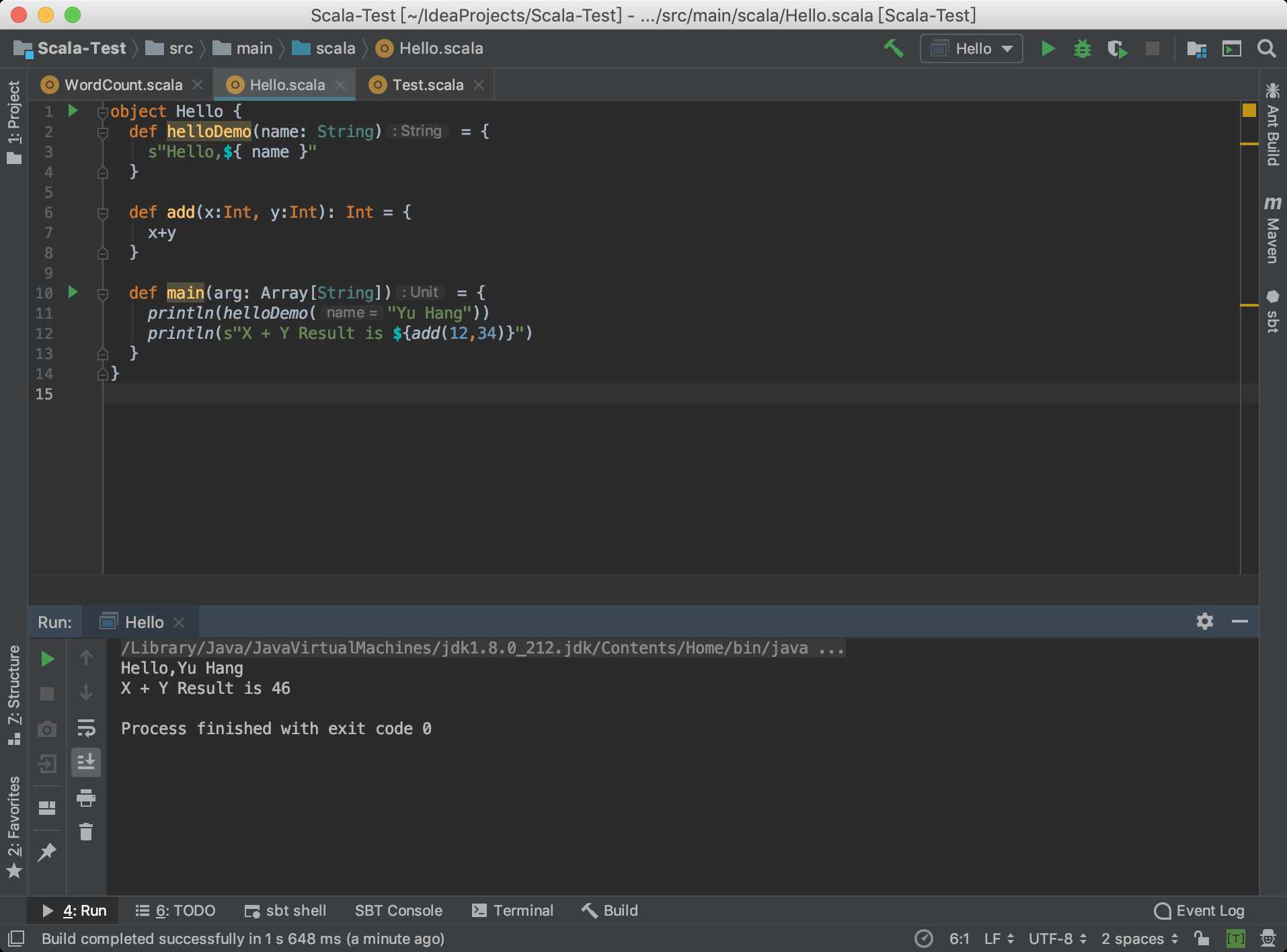Restore layout icon in Run panel
1287x952 pixels.
tap(47, 808)
